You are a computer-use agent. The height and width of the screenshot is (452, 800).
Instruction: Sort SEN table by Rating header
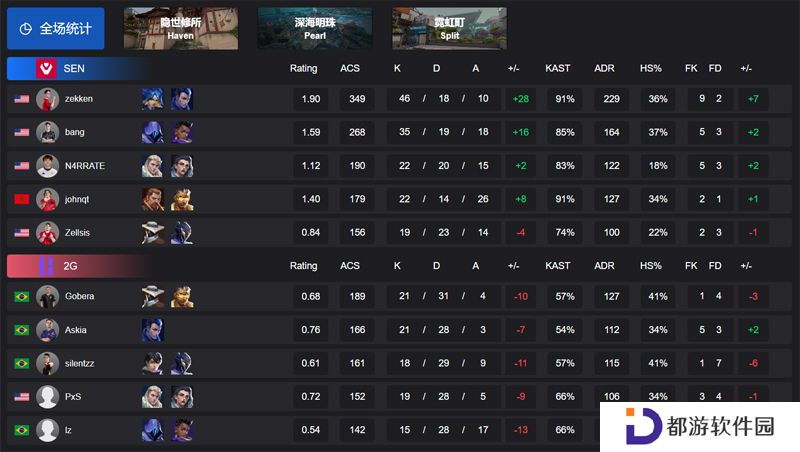(304, 68)
